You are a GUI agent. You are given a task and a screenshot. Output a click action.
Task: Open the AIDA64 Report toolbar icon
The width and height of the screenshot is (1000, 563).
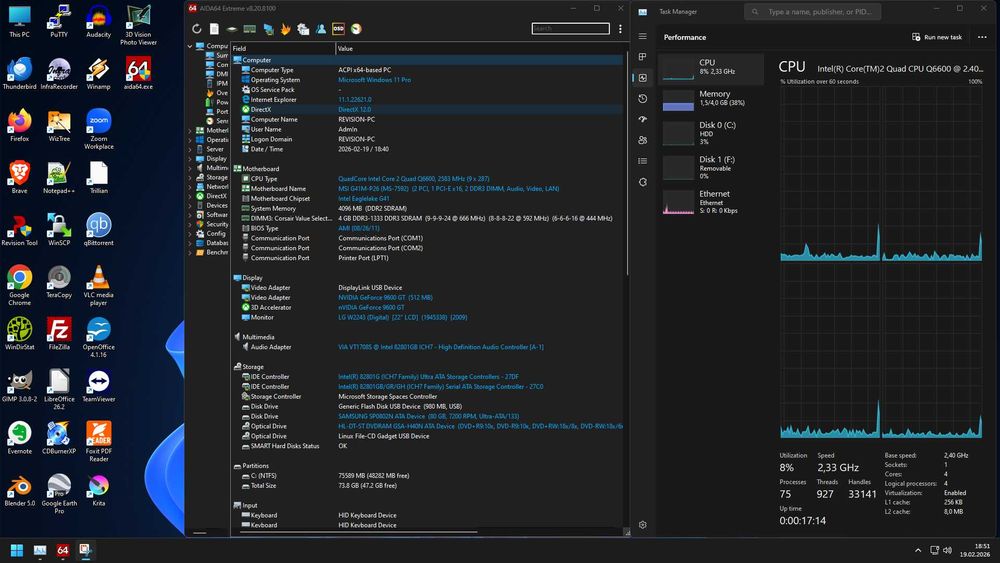pyautogui.click(x=214, y=29)
